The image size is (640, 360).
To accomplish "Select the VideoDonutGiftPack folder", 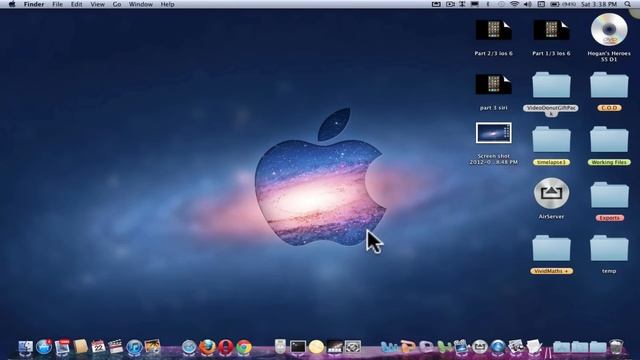I will (551, 94).
